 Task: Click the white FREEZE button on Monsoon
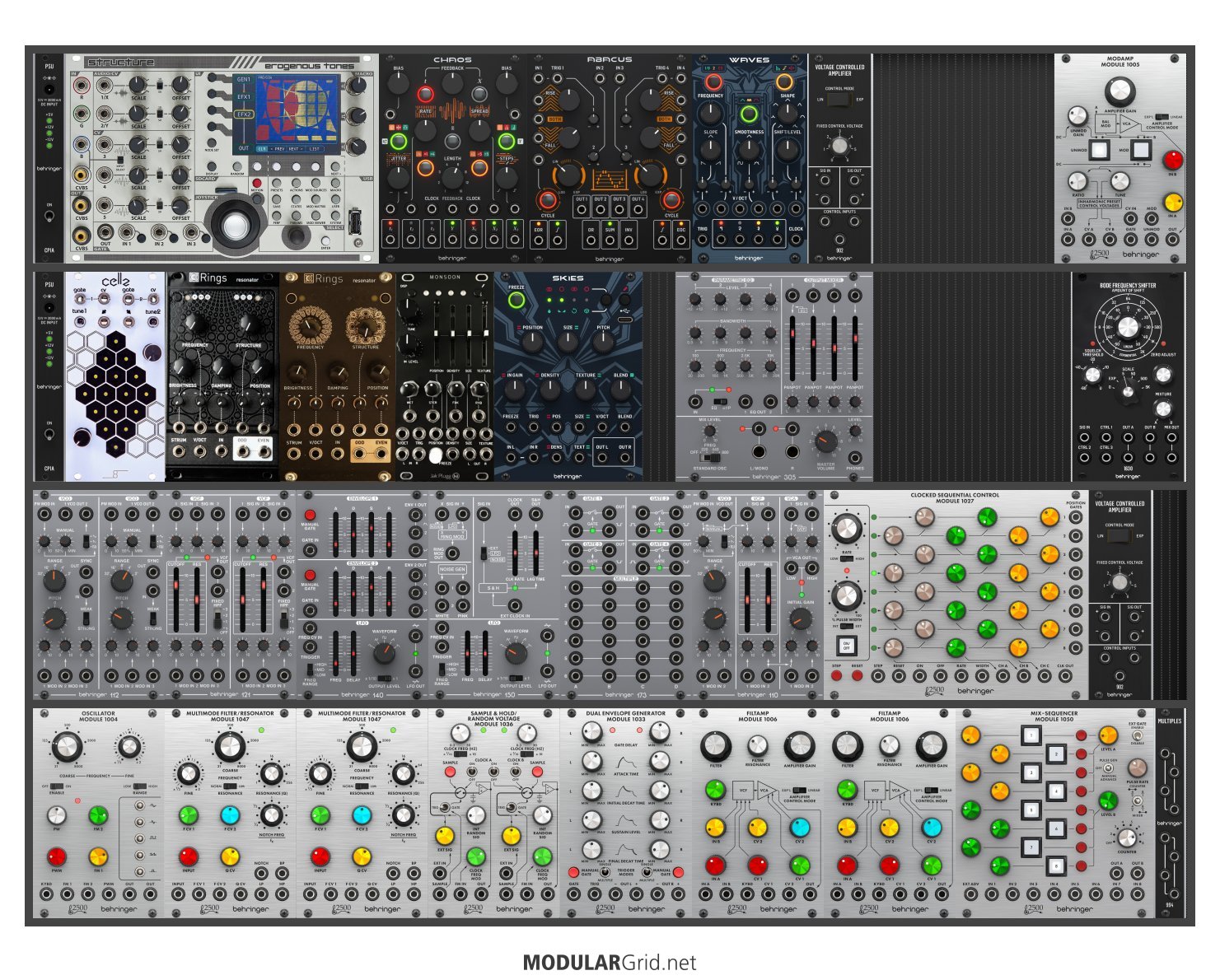435,455
